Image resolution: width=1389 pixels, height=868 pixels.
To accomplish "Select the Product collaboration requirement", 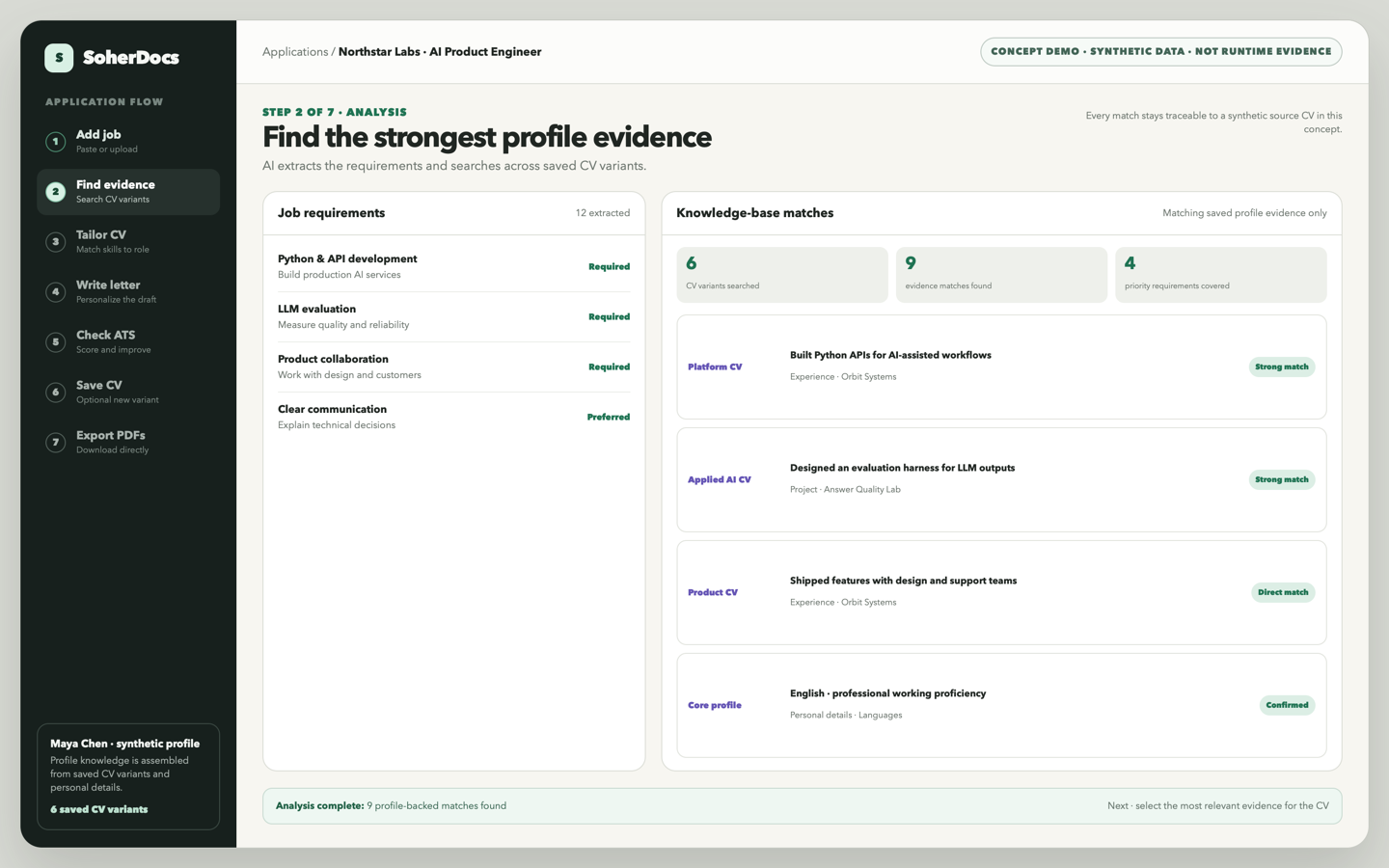I will [453, 366].
